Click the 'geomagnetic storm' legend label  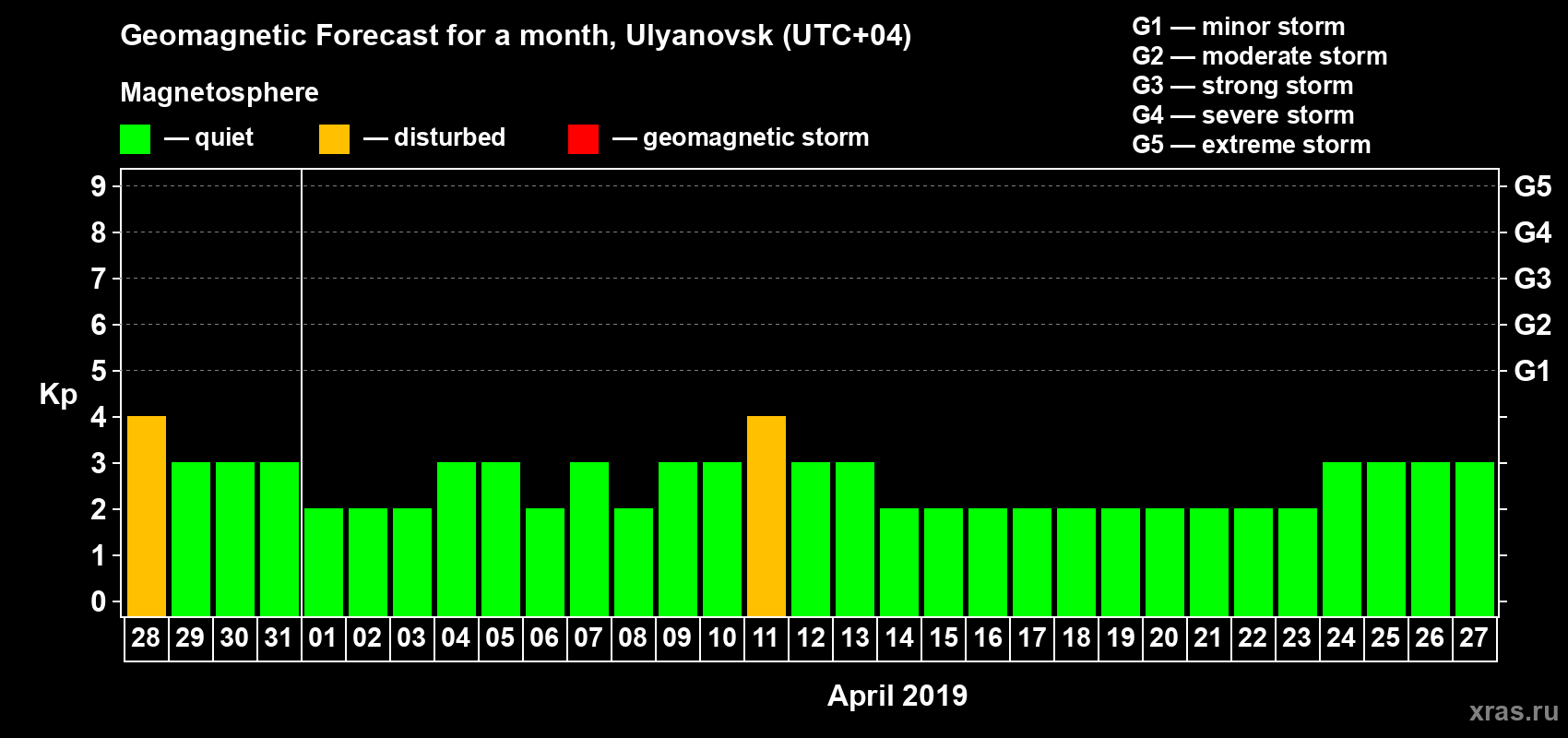[755, 137]
